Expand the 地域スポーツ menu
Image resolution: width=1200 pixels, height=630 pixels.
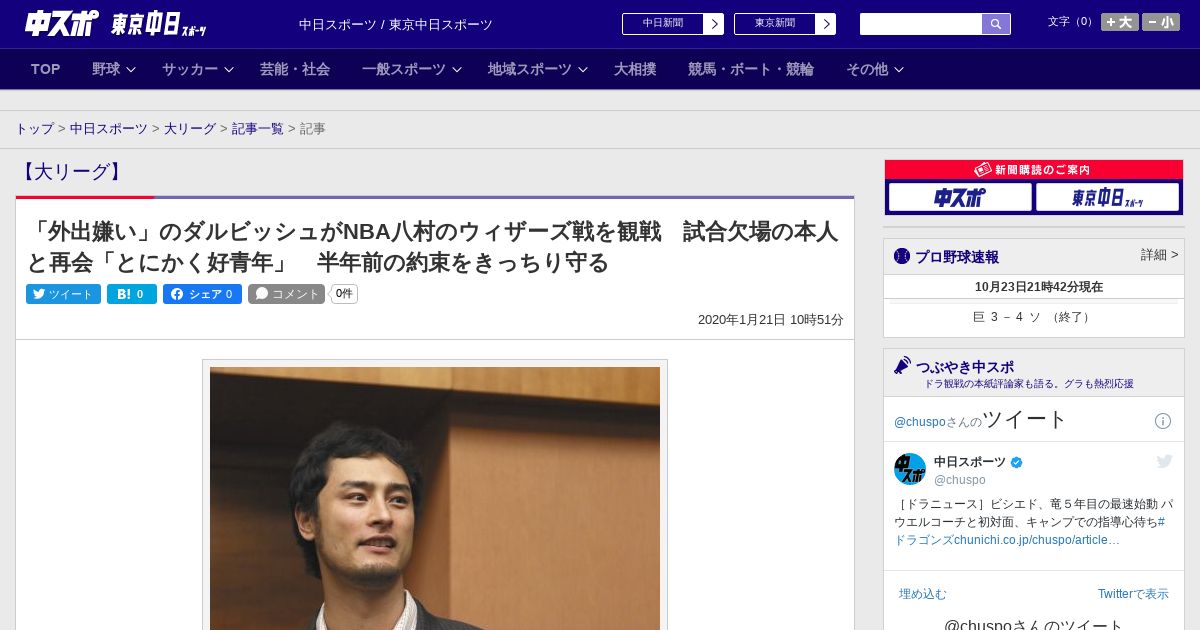538,69
